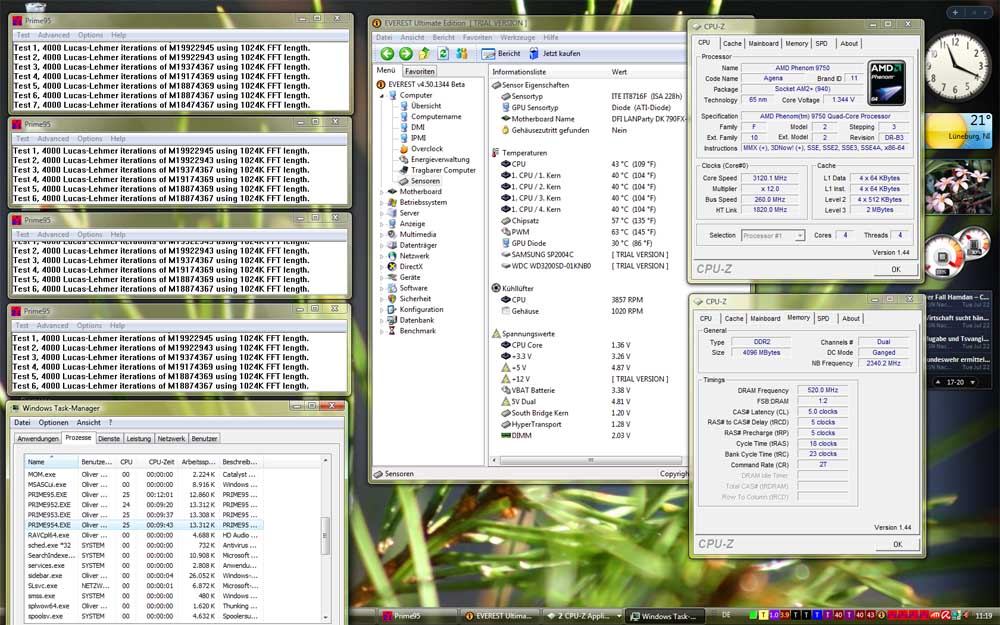Screen dimensions: 1000x625
Task: Click the Lüneburg weather sidebar gadget
Action: point(959,130)
